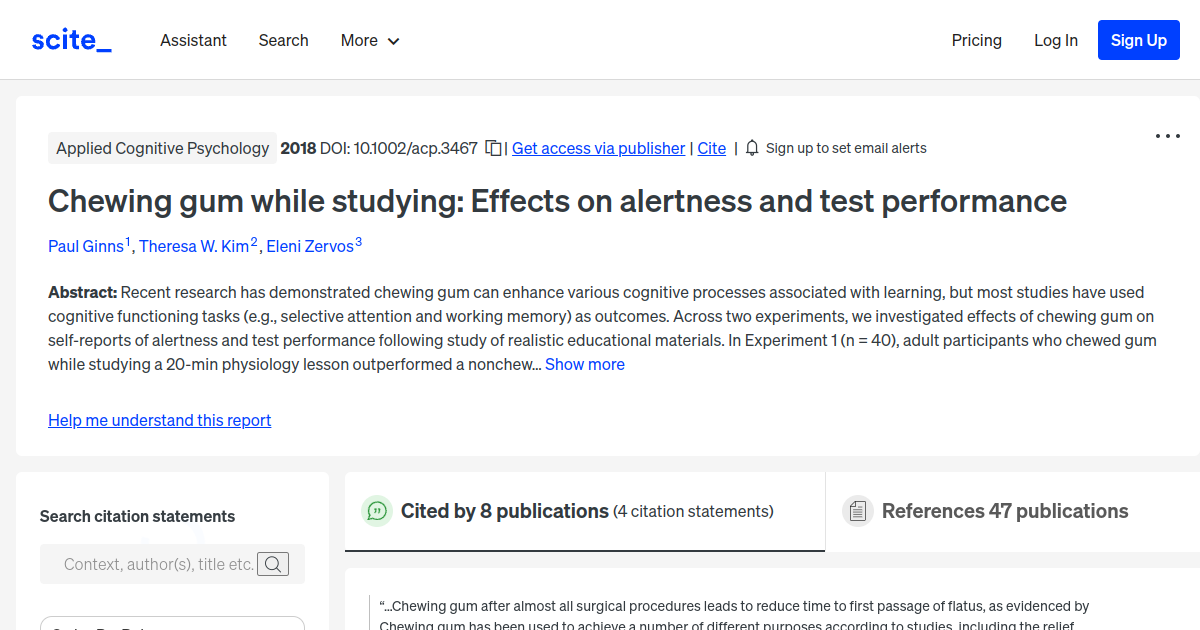Click Search in the navigation bar
The image size is (1200, 630).
point(283,40)
